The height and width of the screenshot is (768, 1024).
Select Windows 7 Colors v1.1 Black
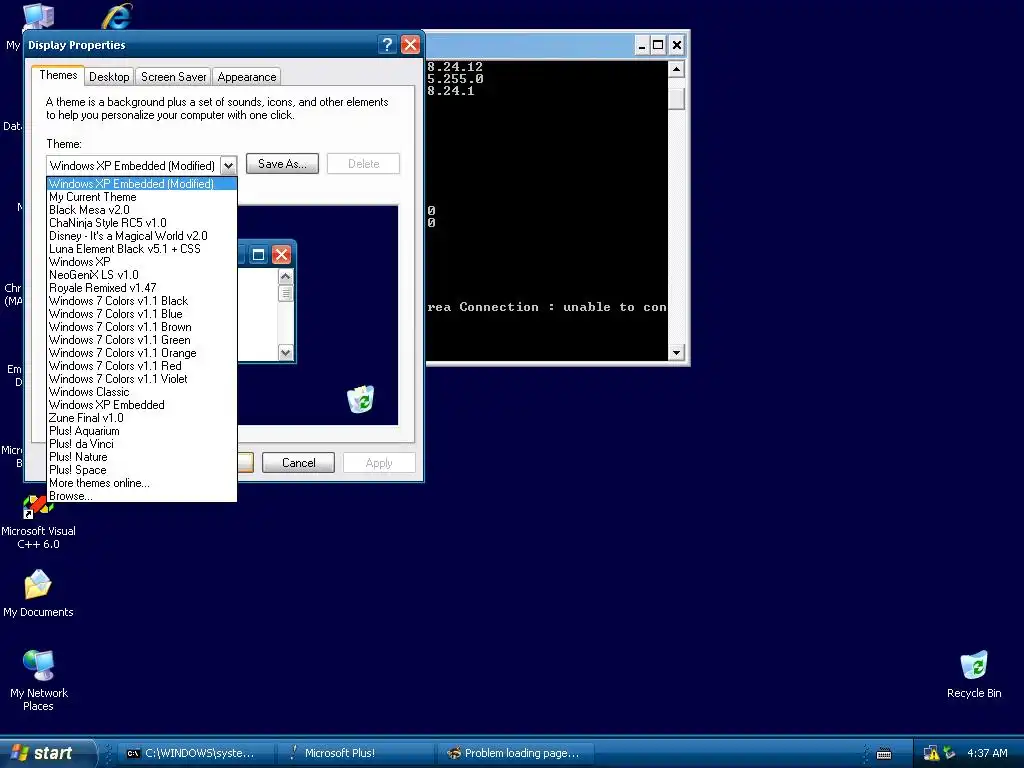(x=142, y=301)
